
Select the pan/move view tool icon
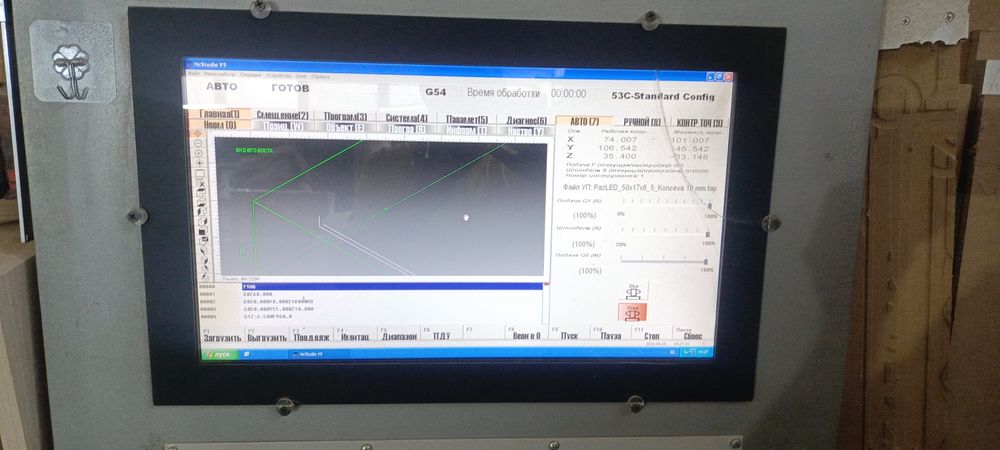click(198, 133)
